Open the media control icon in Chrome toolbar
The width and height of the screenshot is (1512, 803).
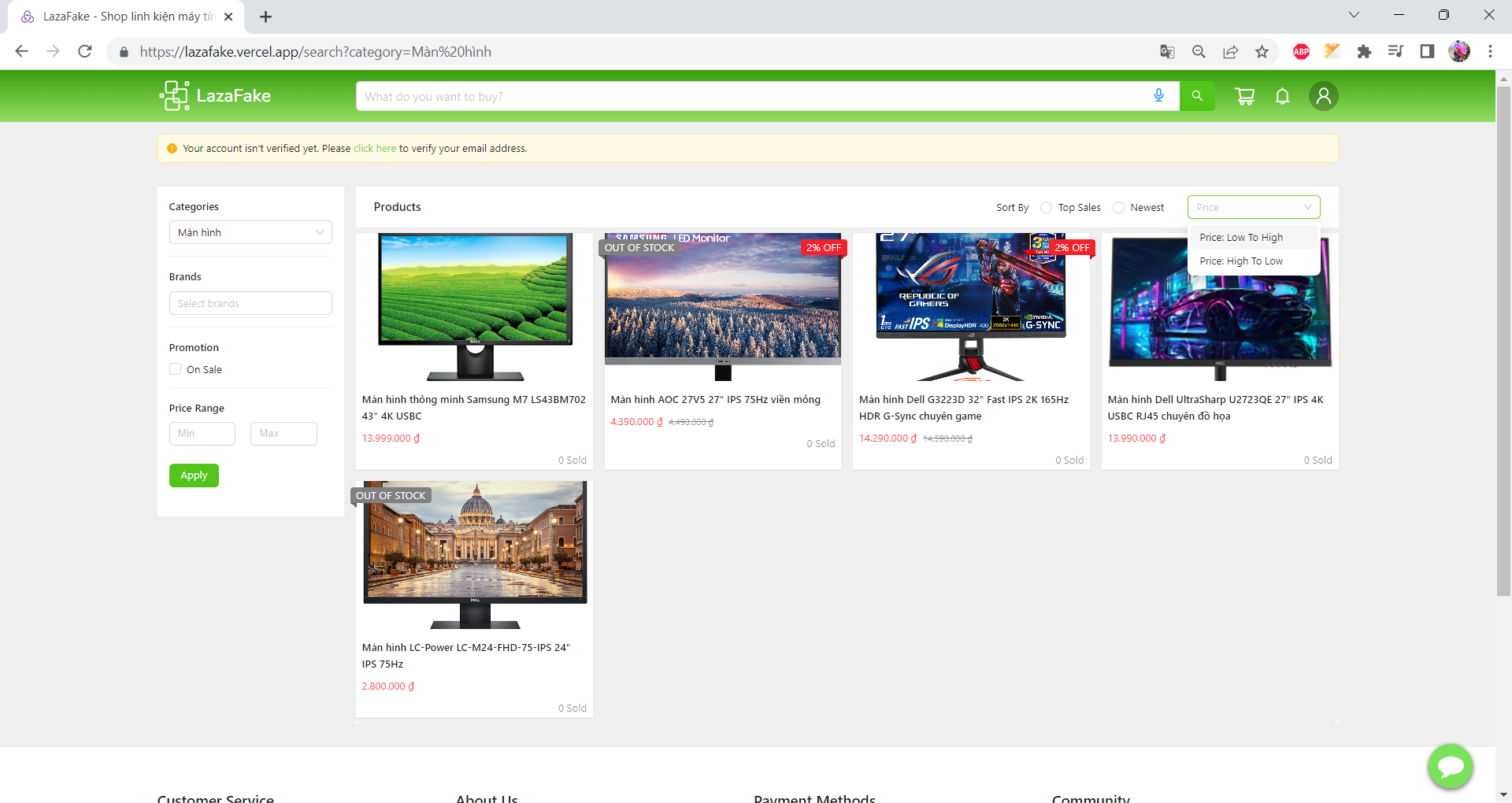click(1395, 51)
